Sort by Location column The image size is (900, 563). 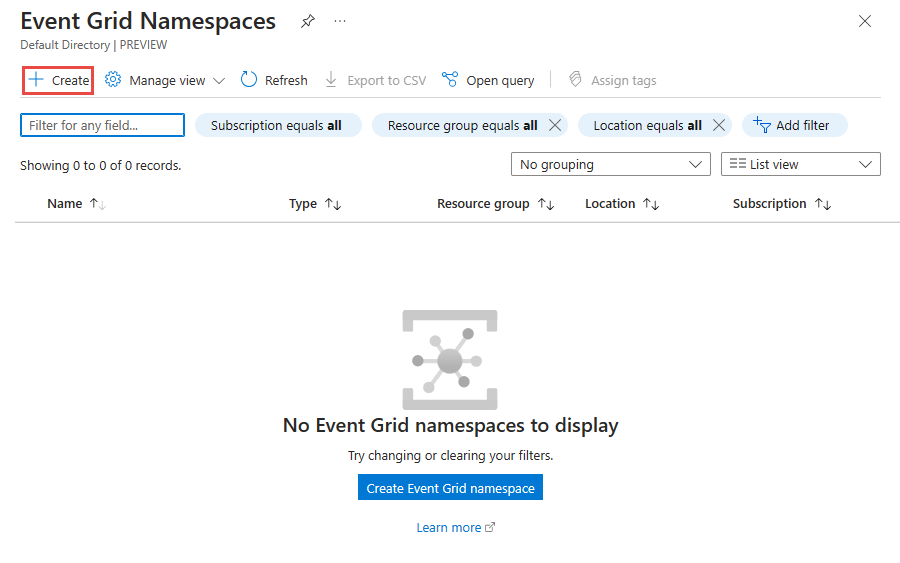tap(622, 204)
